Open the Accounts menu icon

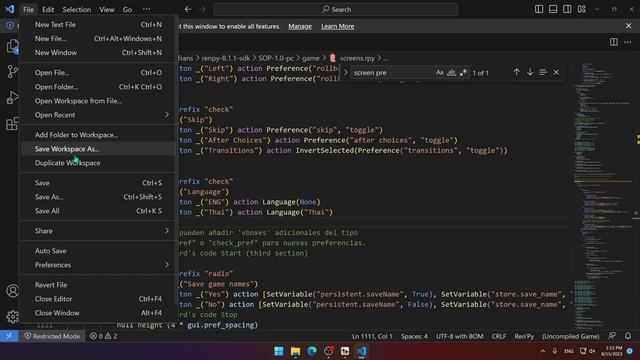pyautogui.click(x=12, y=291)
